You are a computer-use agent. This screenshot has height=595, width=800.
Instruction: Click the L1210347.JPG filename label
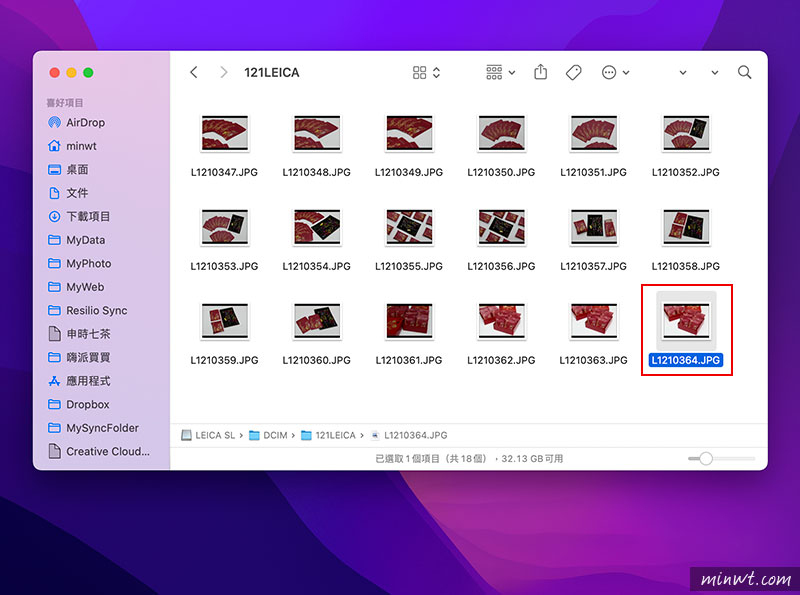[224, 172]
